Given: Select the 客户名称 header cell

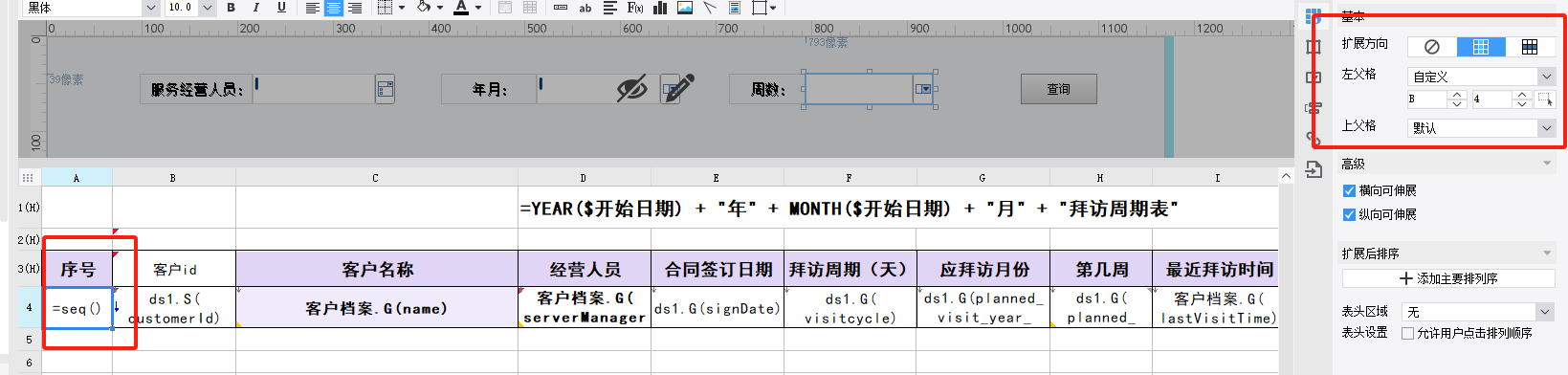Looking at the screenshot, I should (377, 269).
